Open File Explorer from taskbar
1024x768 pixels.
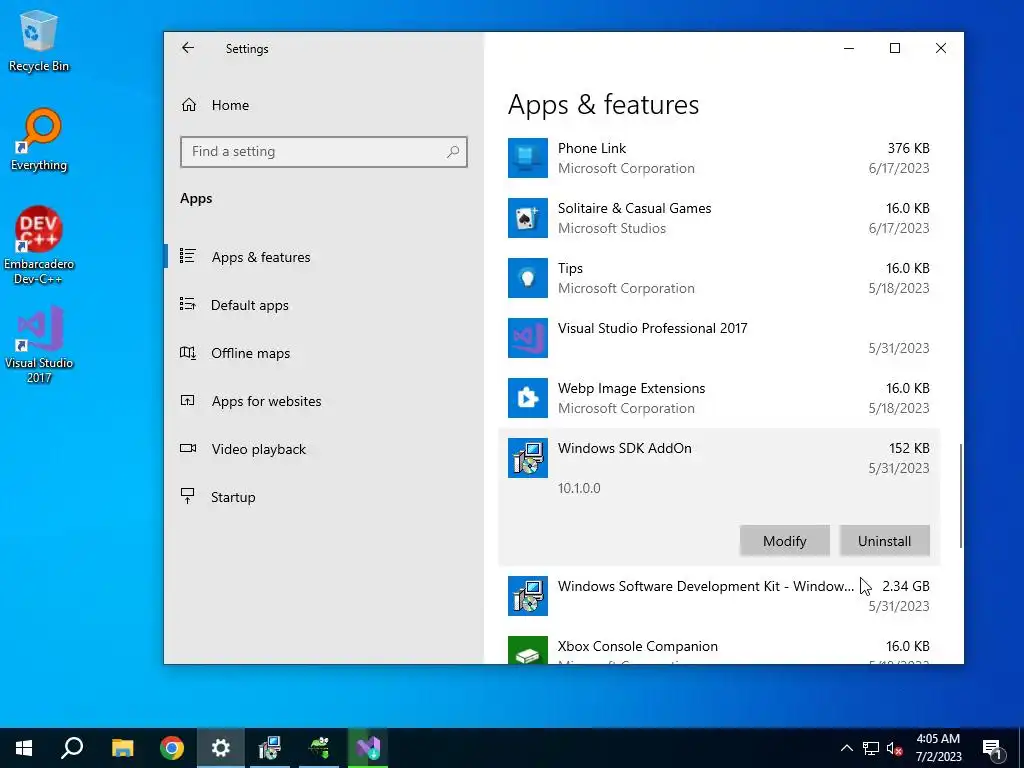click(122, 748)
